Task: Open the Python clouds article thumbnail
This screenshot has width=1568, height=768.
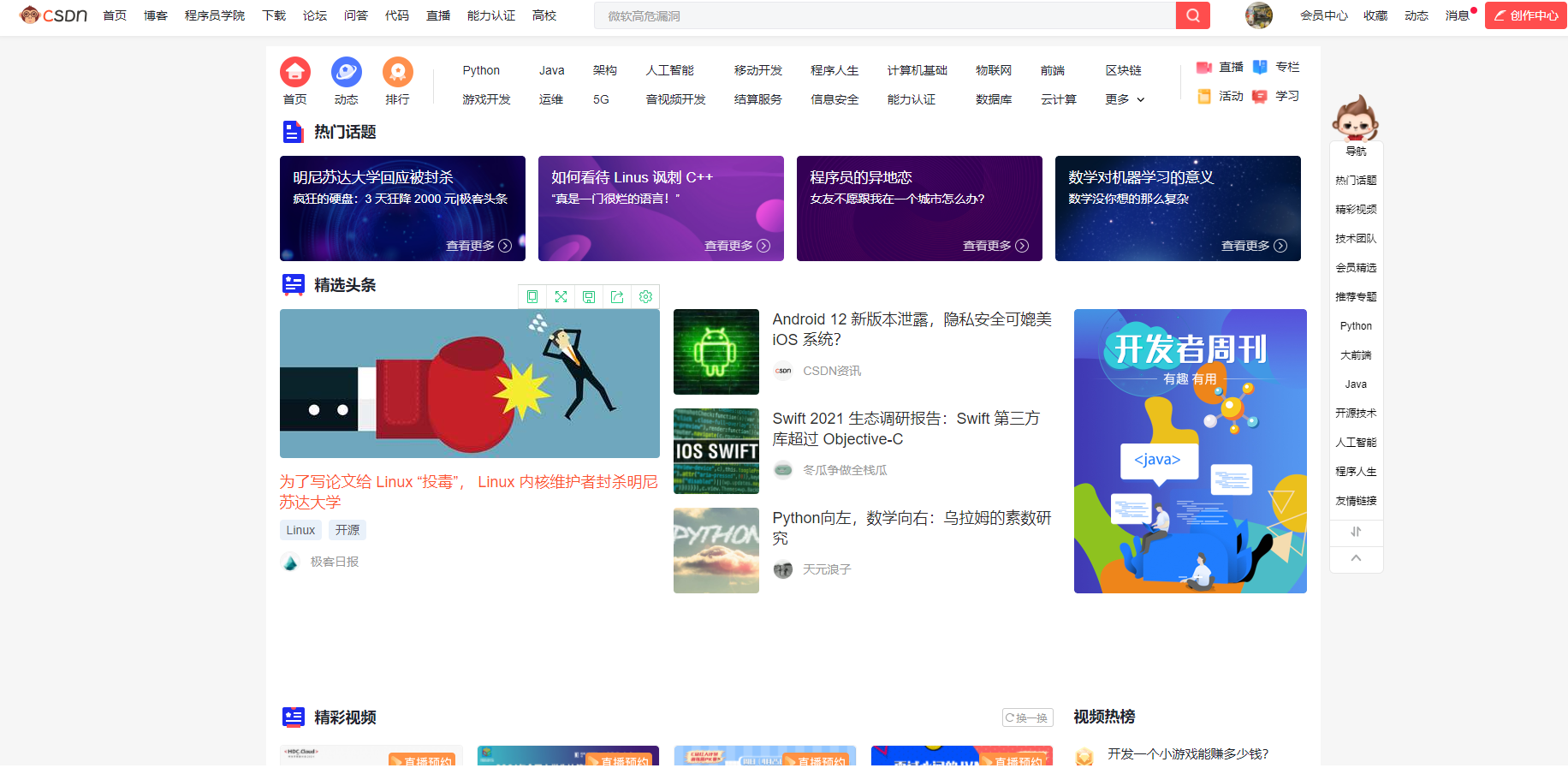Action: pyautogui.click(x=716, y=551)
